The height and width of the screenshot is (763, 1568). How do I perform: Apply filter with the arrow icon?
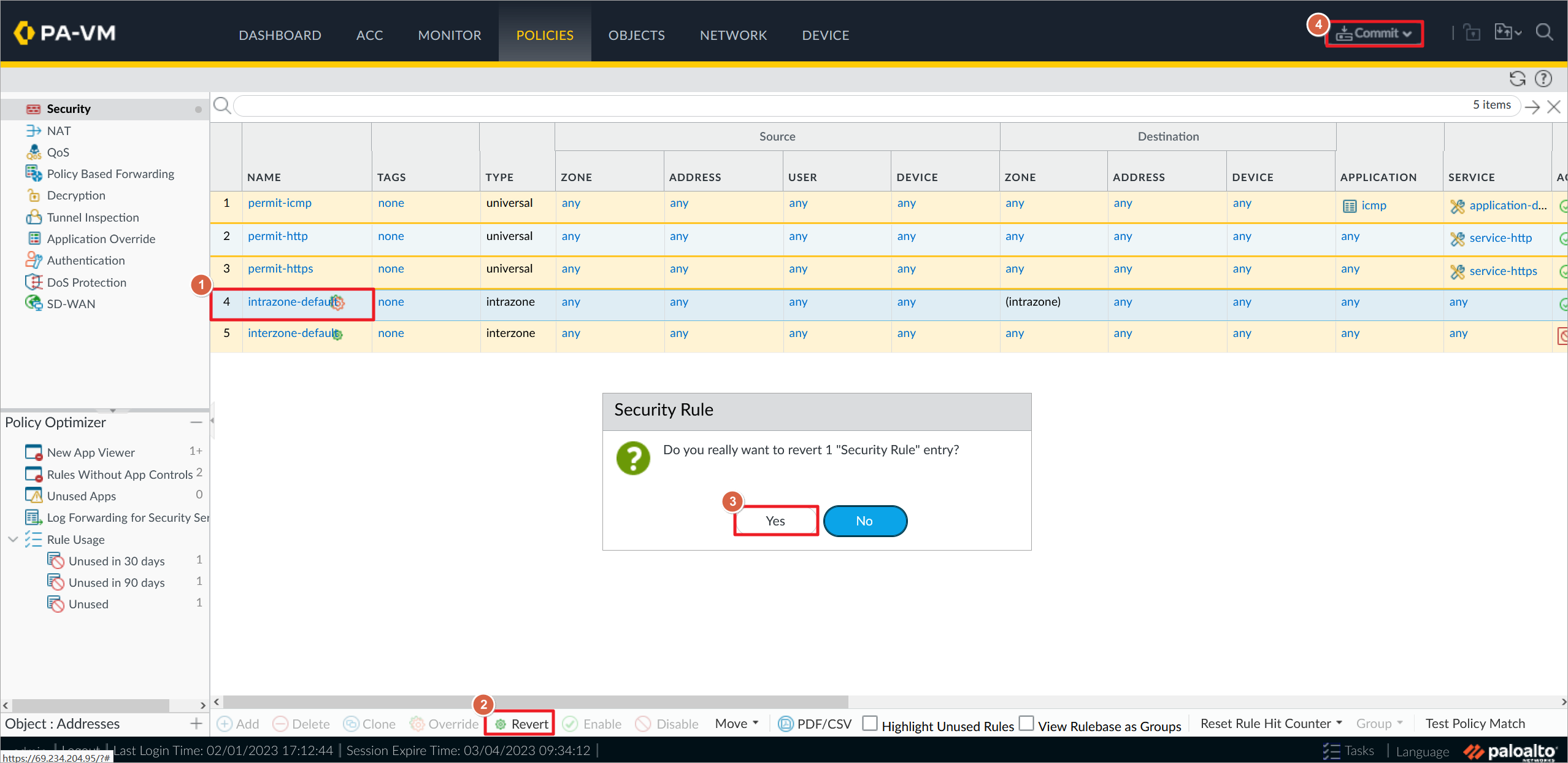click(1532, 107)
